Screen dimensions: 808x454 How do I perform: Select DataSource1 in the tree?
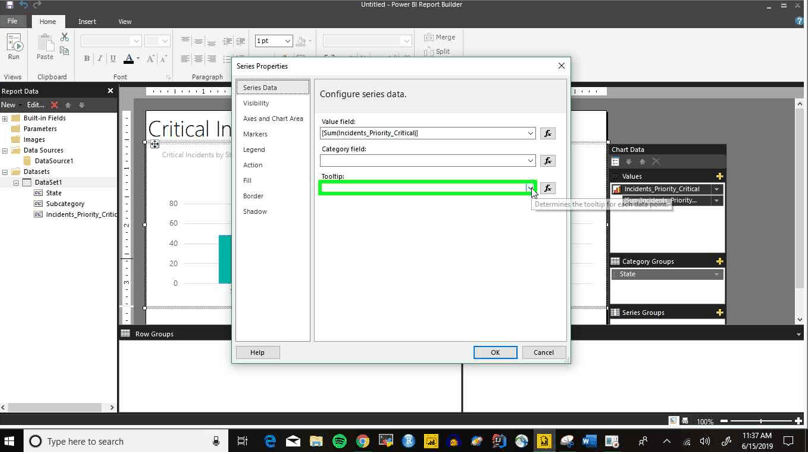coord(54,161)
